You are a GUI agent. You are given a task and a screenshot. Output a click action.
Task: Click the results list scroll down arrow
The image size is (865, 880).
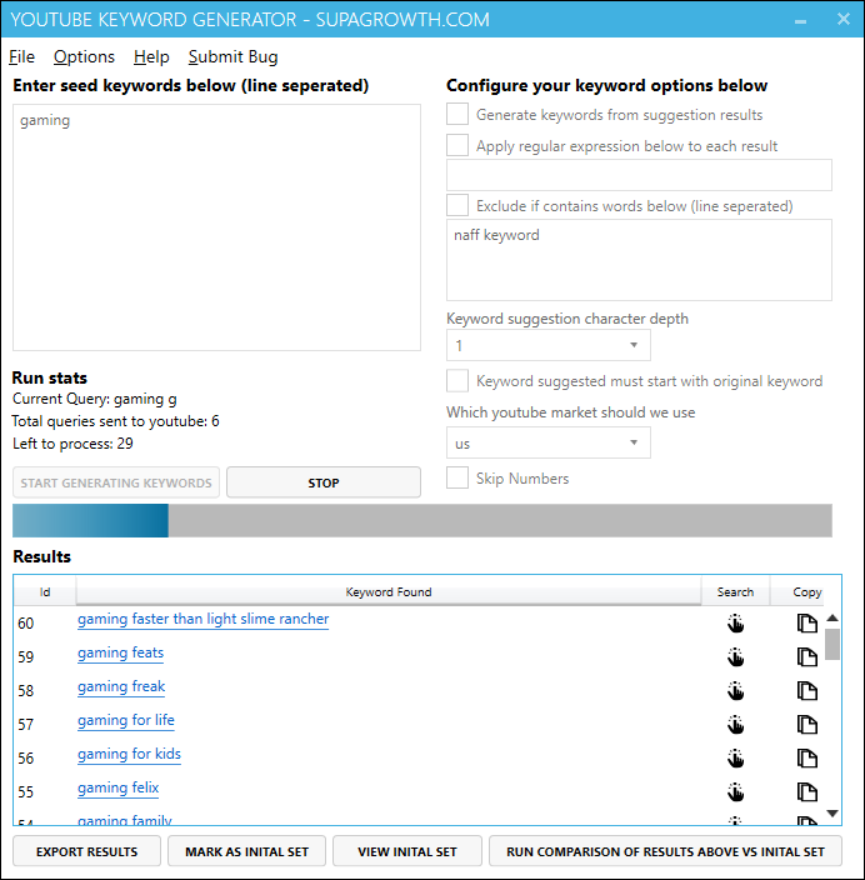pos(832,813)
